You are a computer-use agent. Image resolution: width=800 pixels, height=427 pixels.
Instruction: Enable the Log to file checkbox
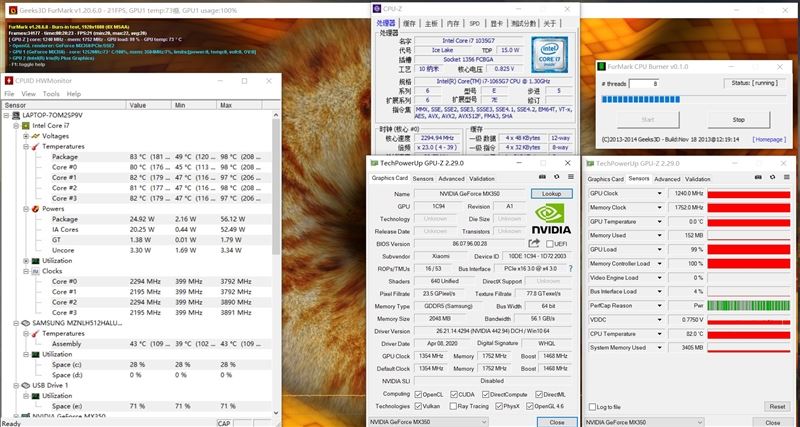[x=592, y=407]
